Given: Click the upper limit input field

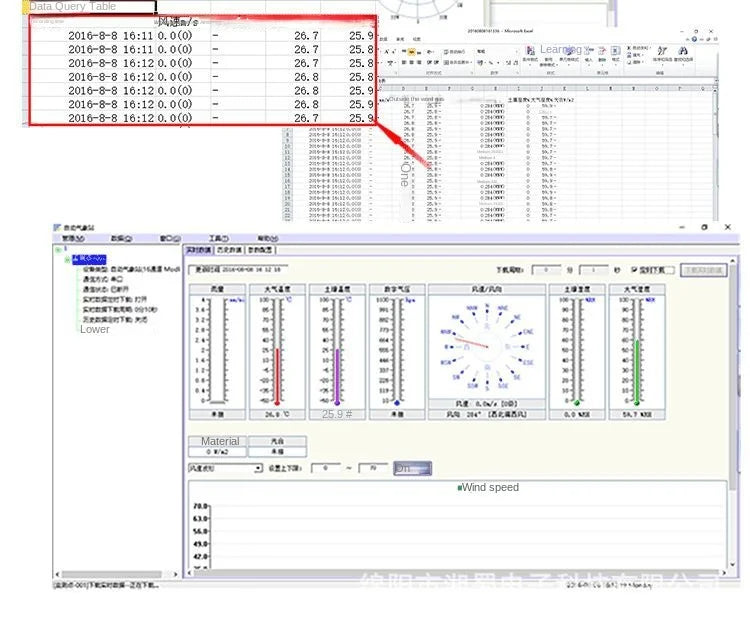Looking at the screenshot, I should click(x=373, y=468).
